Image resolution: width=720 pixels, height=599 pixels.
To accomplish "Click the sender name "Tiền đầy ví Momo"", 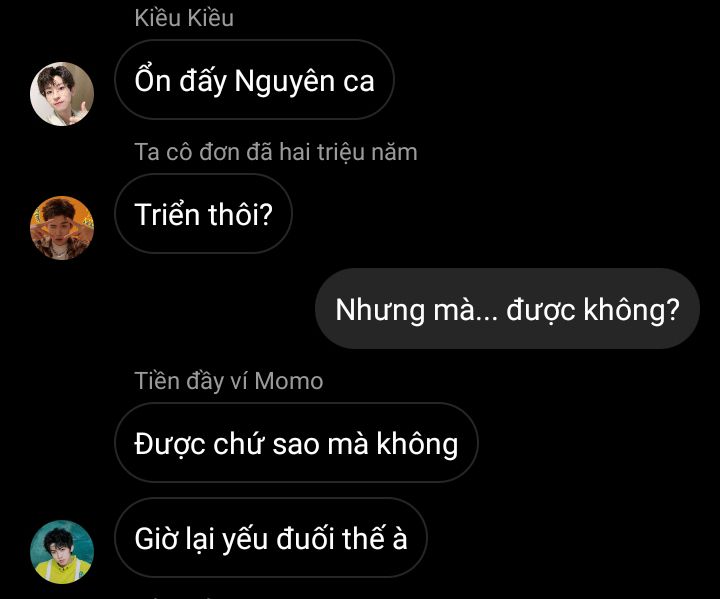I will (x=229, y=381).
